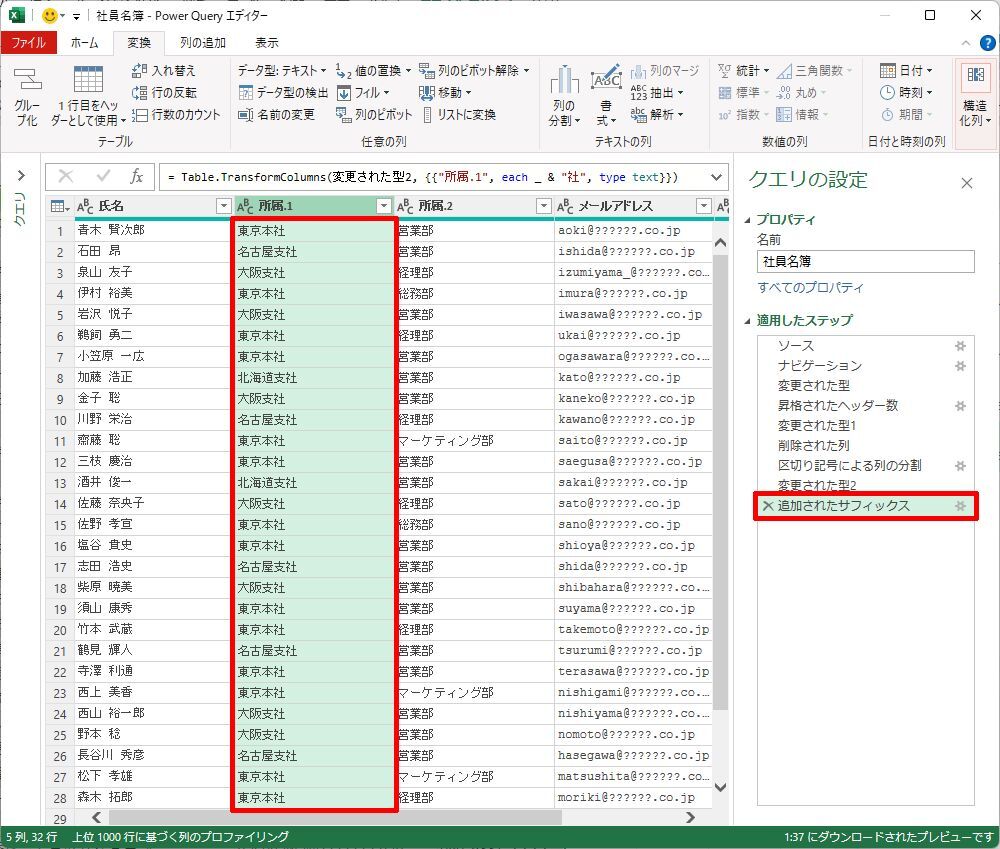
Task: Click the 列の分割 (Split Column) icon
Action: (x=564, y=82)
